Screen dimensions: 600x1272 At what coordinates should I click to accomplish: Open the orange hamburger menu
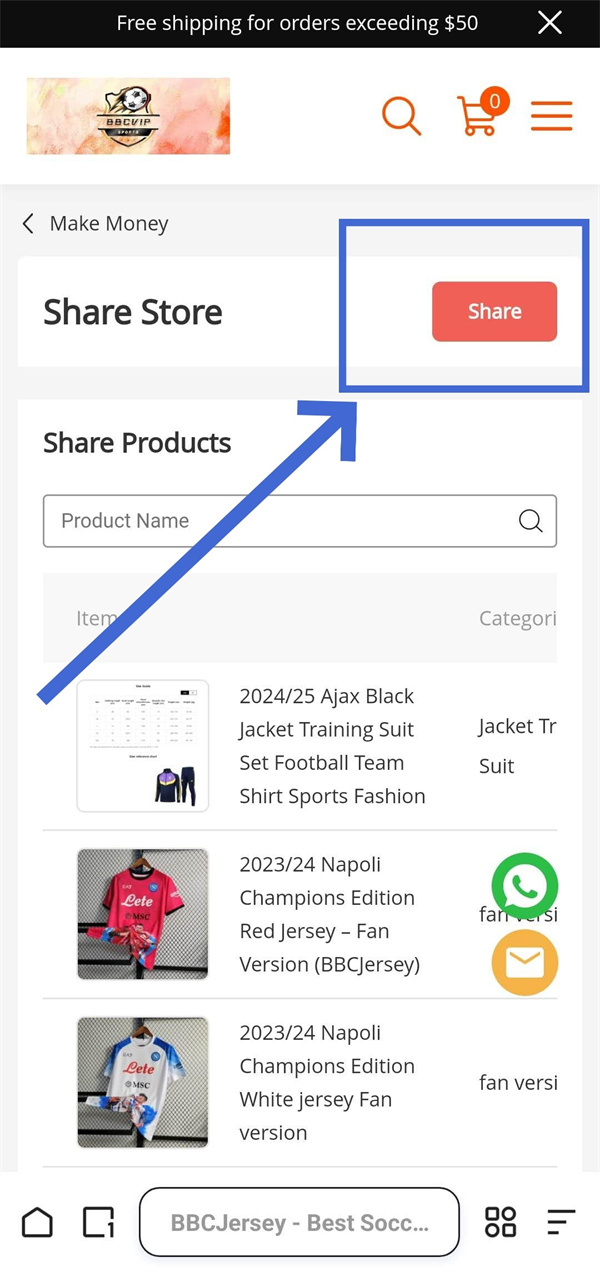pyautogui.click(x=551, y=116)
